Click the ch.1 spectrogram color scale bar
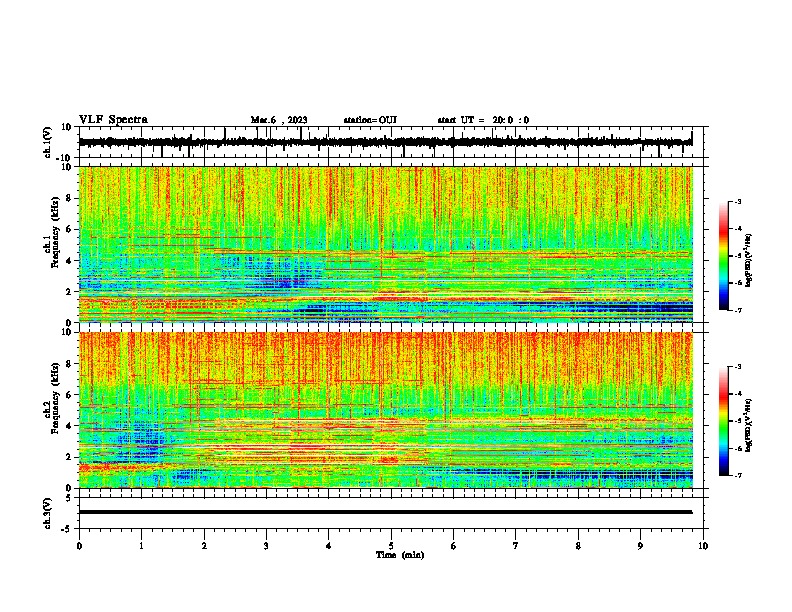This screenshot has width=792, height=612. [724, 256]
